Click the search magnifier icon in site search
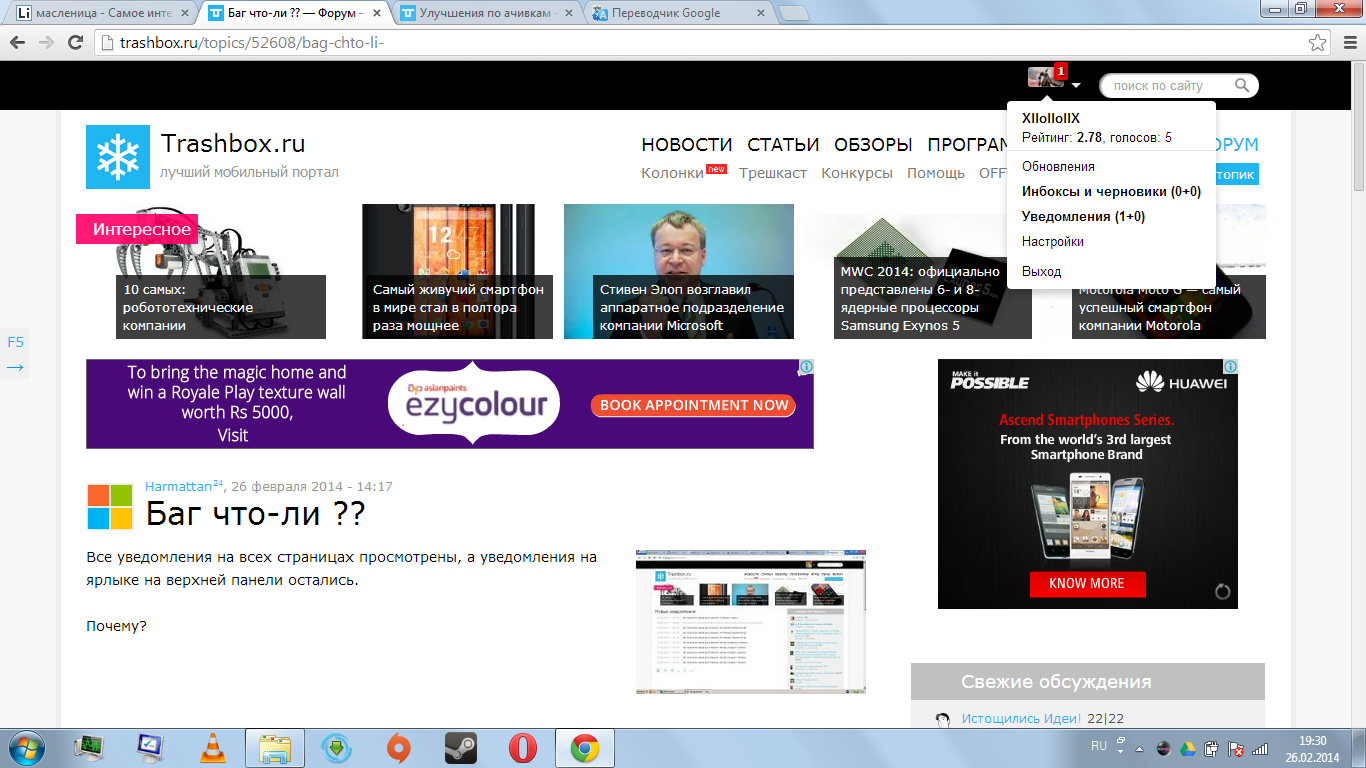Viewport: 1366px width, 768px height. [x=1242, y=86]
